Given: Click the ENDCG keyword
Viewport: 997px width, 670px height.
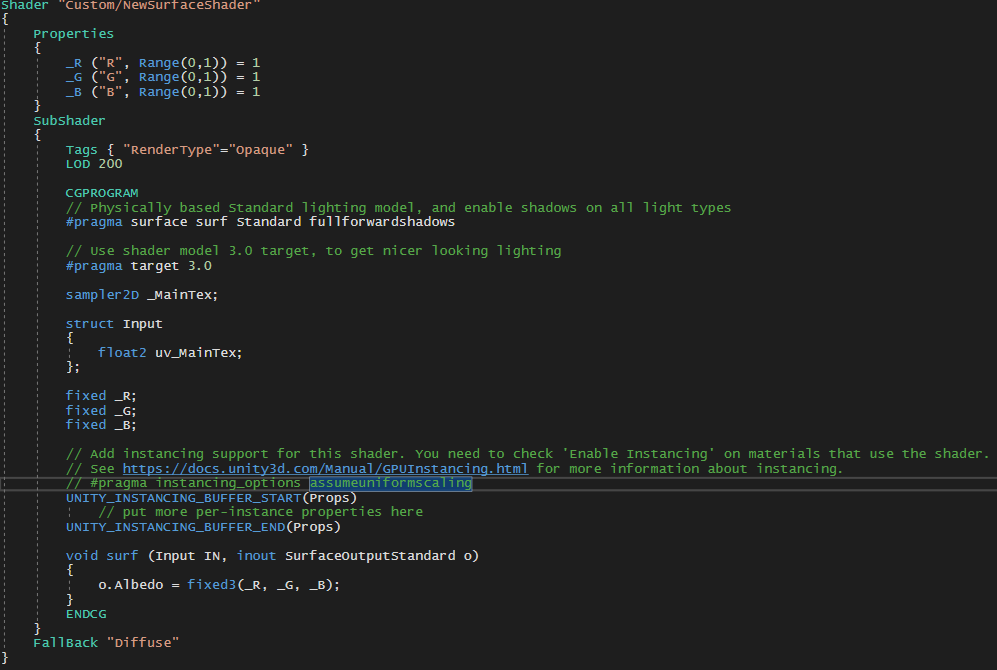Looking at the screenshot, I should click(x=86, y=614).
